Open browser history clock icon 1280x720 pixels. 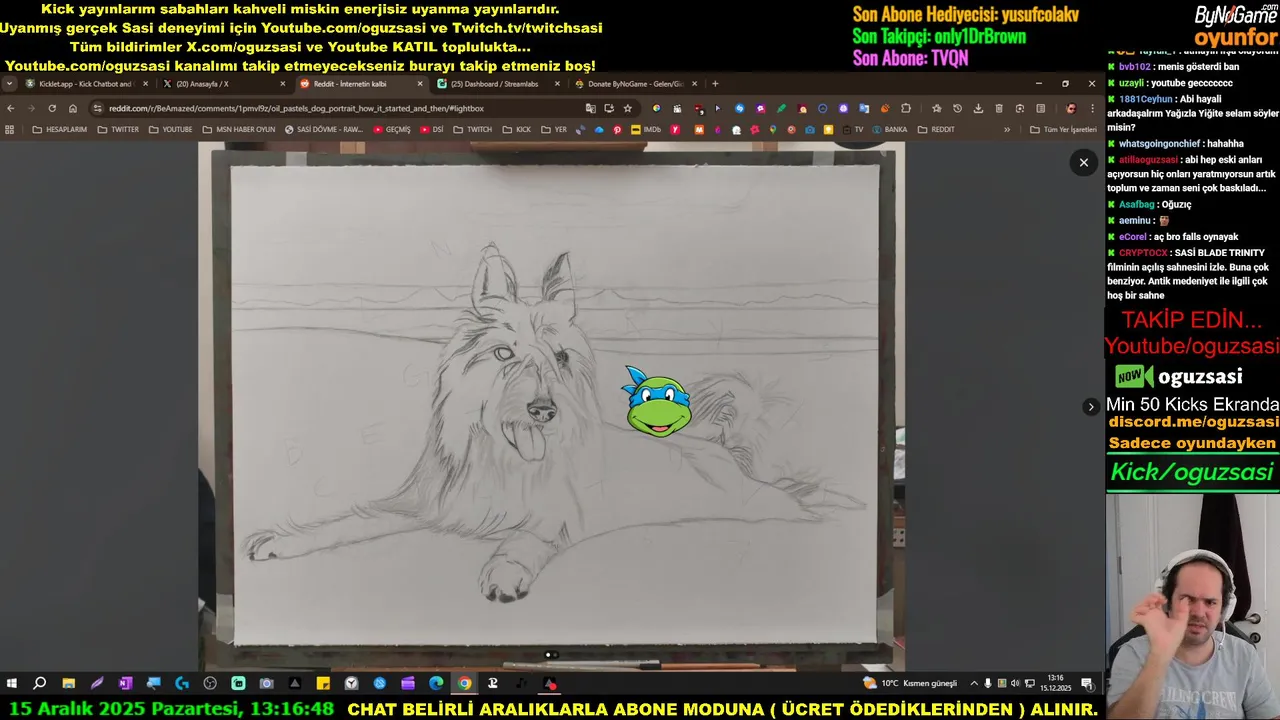[x=957, y=108]
